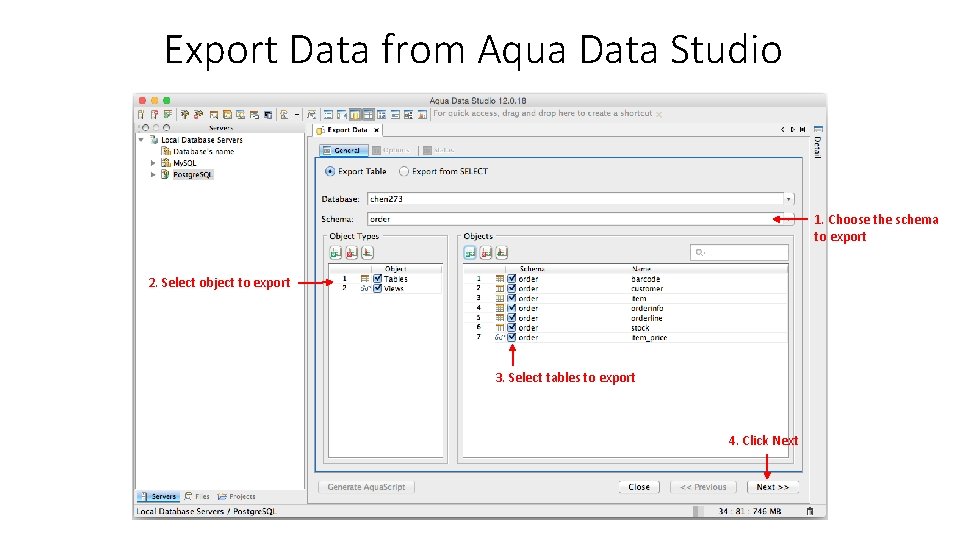Select the Export from SELECT radio button

point(403,171)
